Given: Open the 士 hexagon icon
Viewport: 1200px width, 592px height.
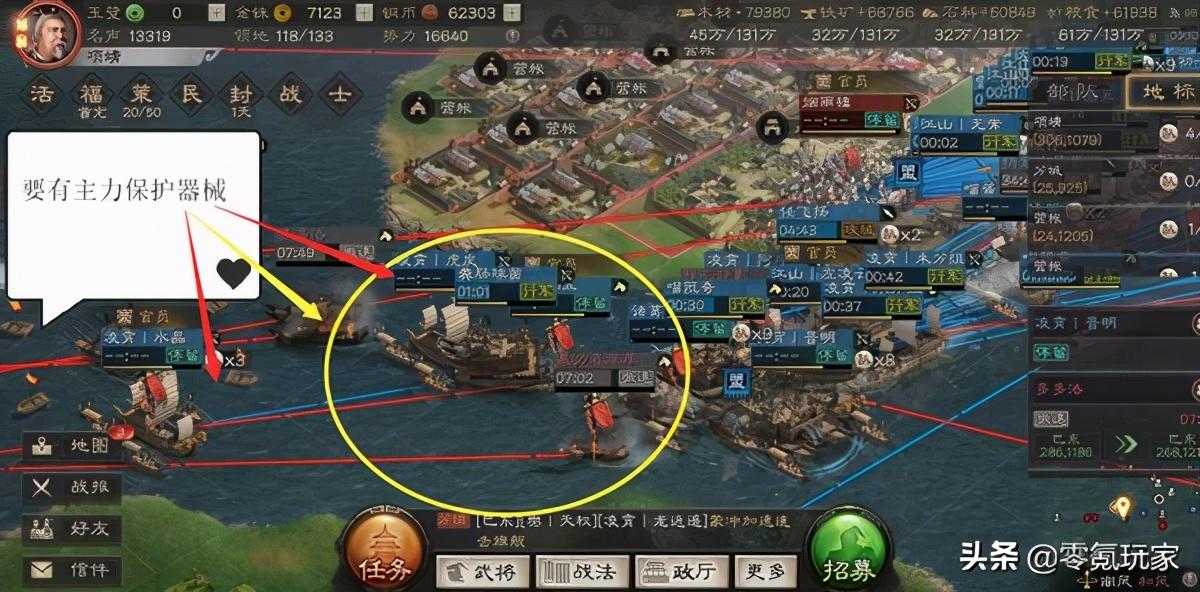Looking at the screenshot, I should [x=339, y=97].
